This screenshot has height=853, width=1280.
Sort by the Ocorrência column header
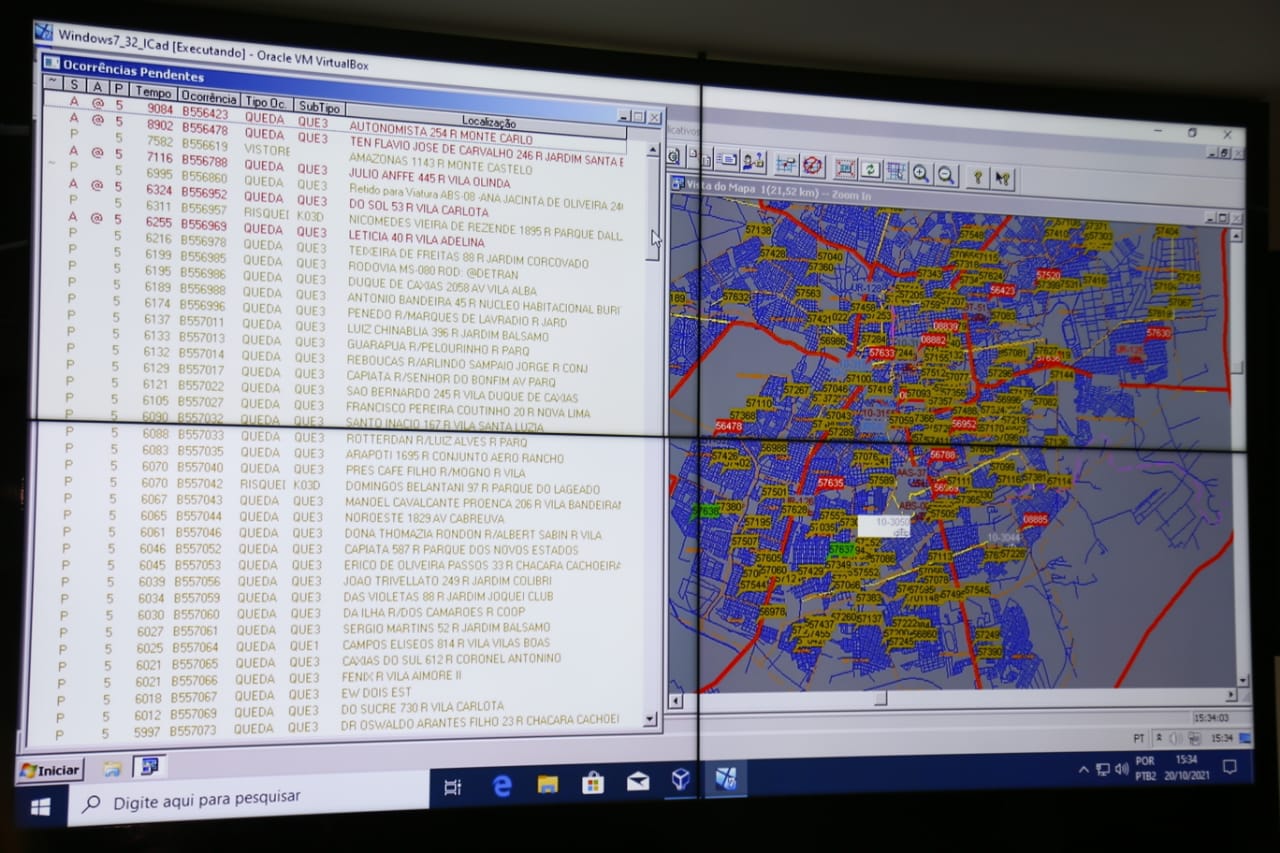point(208,98)
